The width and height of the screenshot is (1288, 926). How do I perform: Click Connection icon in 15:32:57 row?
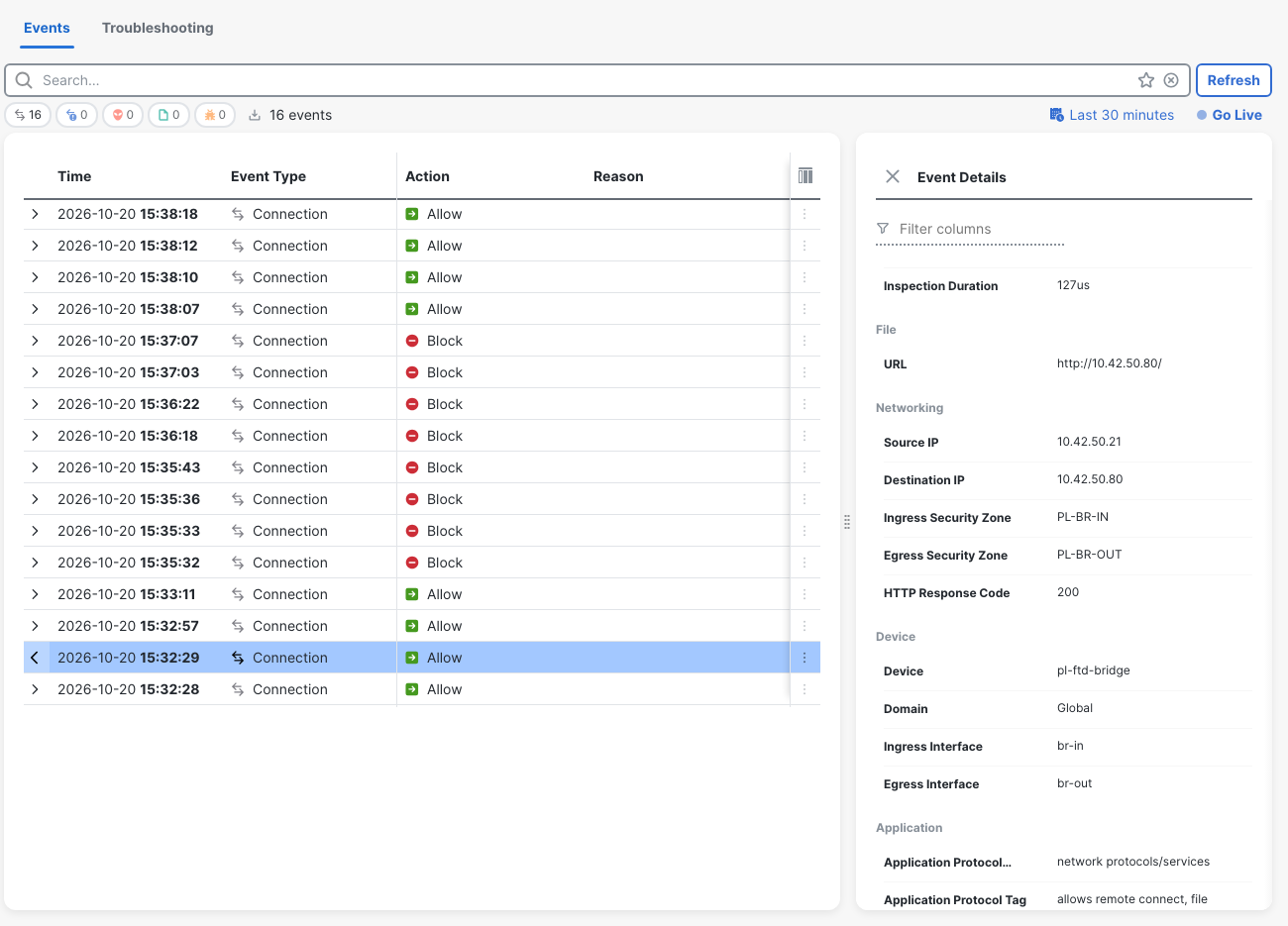[238, 626]
